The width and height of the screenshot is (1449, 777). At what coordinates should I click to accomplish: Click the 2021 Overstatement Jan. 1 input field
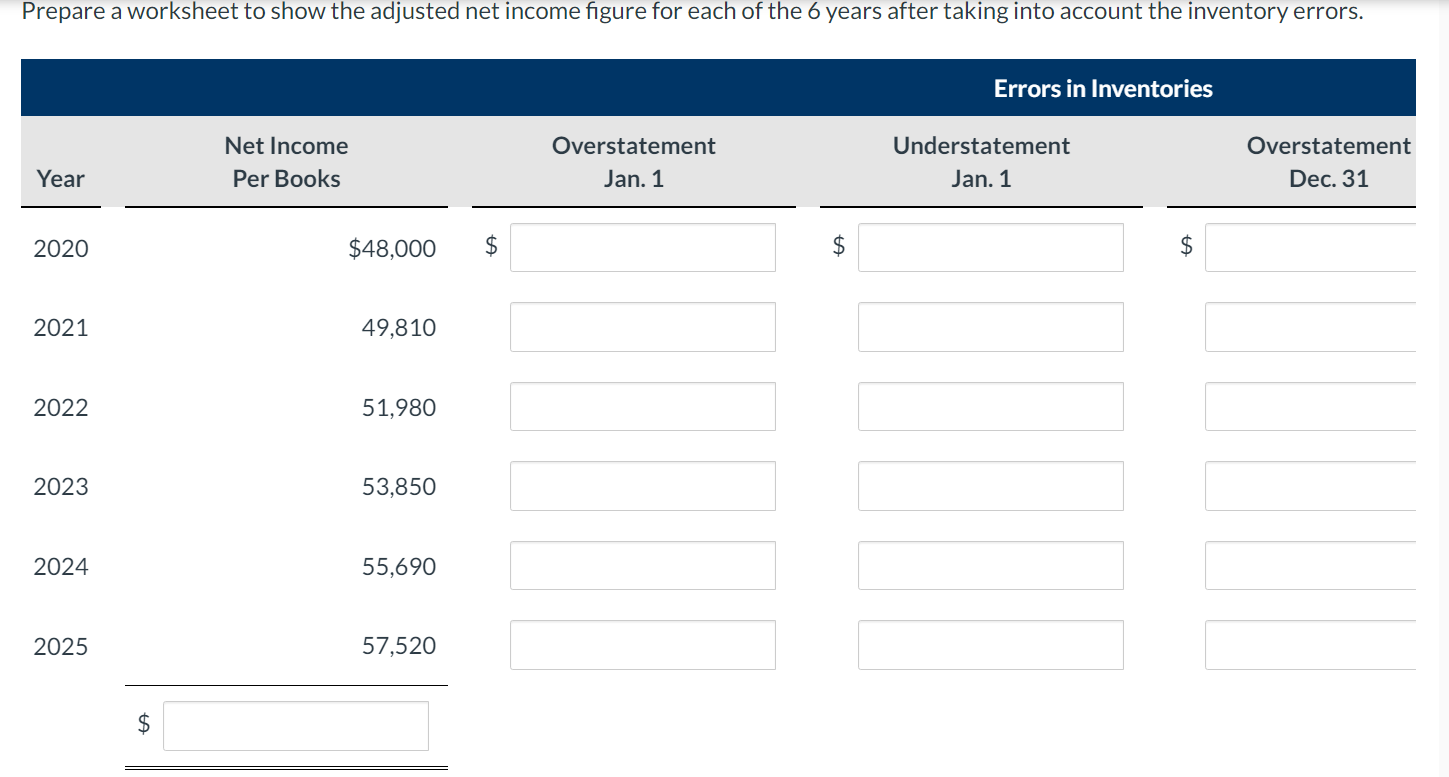pyautogui.click(x=643, y=327)
